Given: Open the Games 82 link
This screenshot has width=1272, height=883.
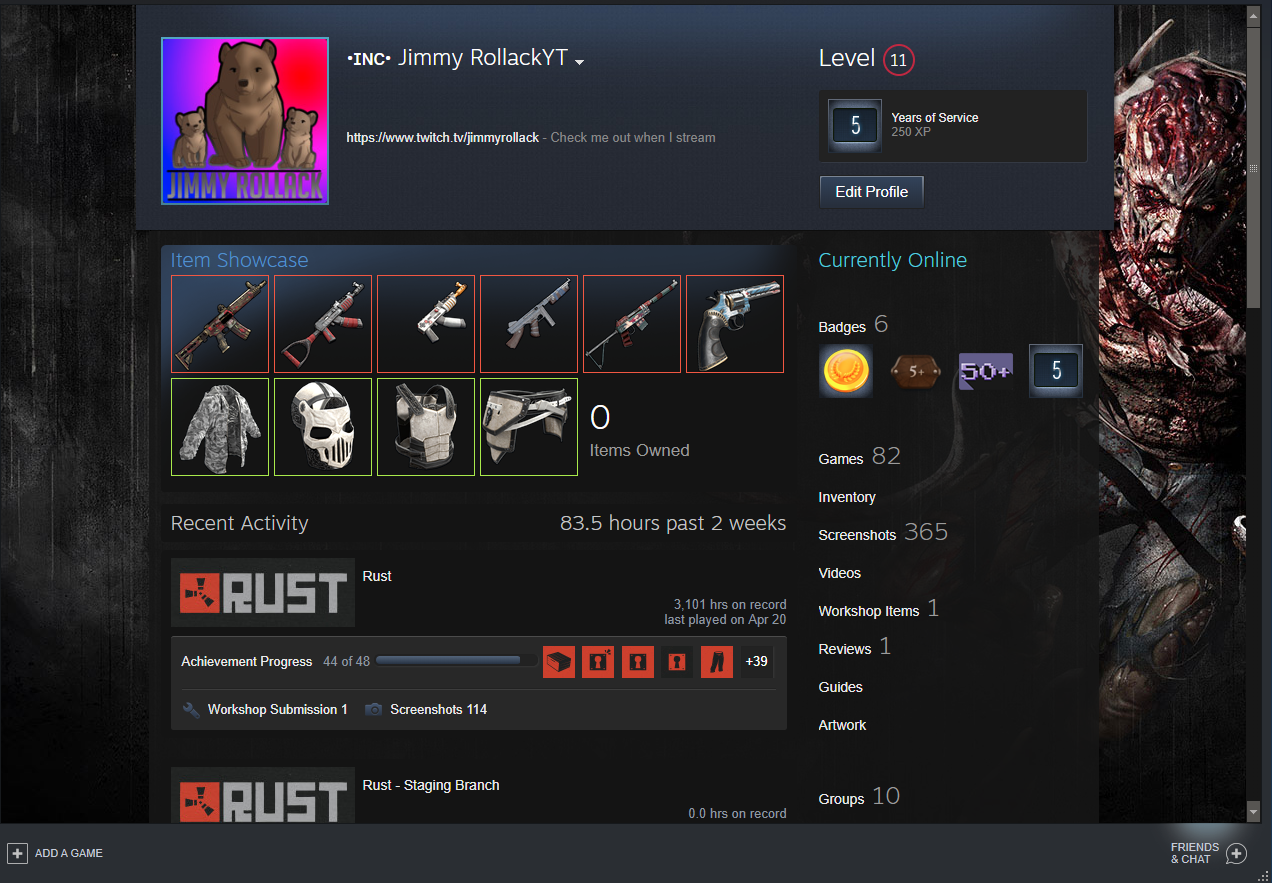Looking at the screenshot, I should 859,457.
